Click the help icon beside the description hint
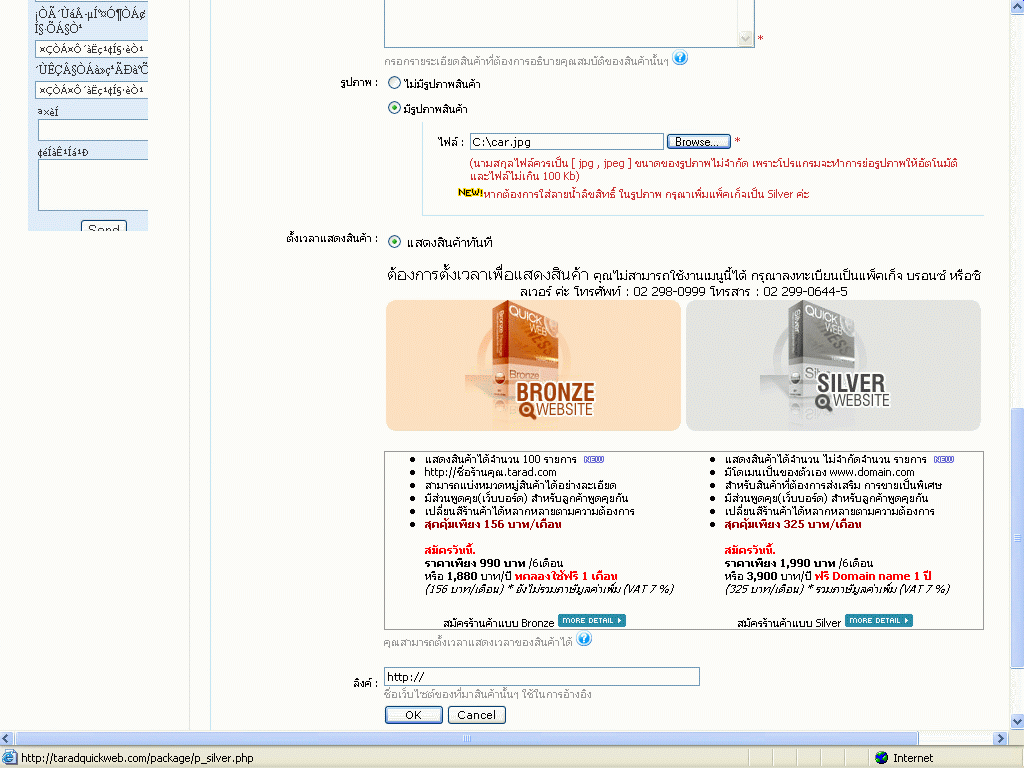Image resolution: width=1024 pixels, height=768 pixels. pos(680,58)
